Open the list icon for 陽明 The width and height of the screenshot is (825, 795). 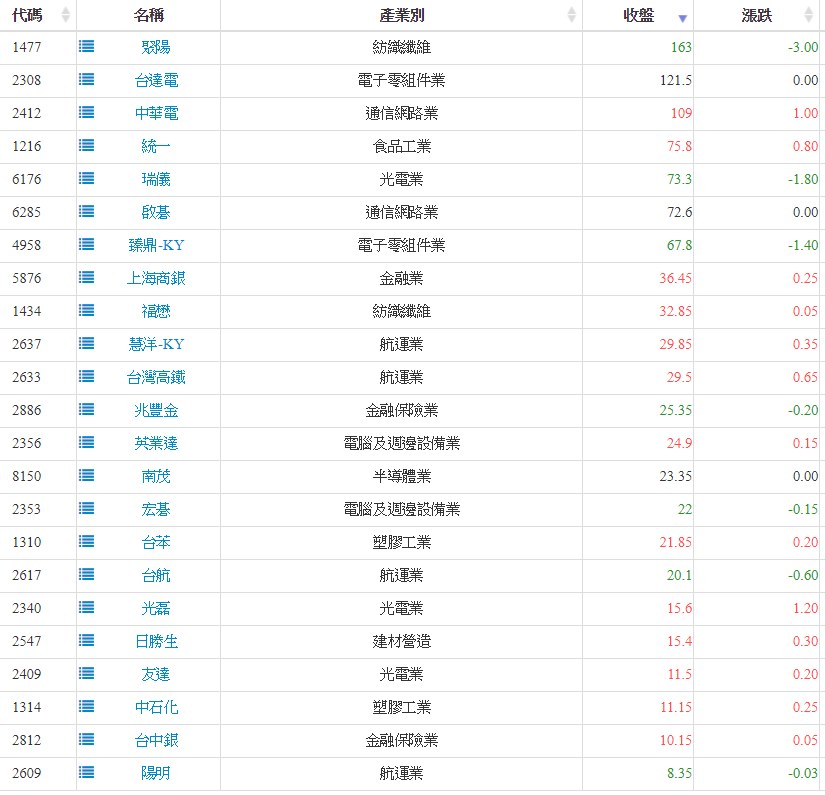87,773
